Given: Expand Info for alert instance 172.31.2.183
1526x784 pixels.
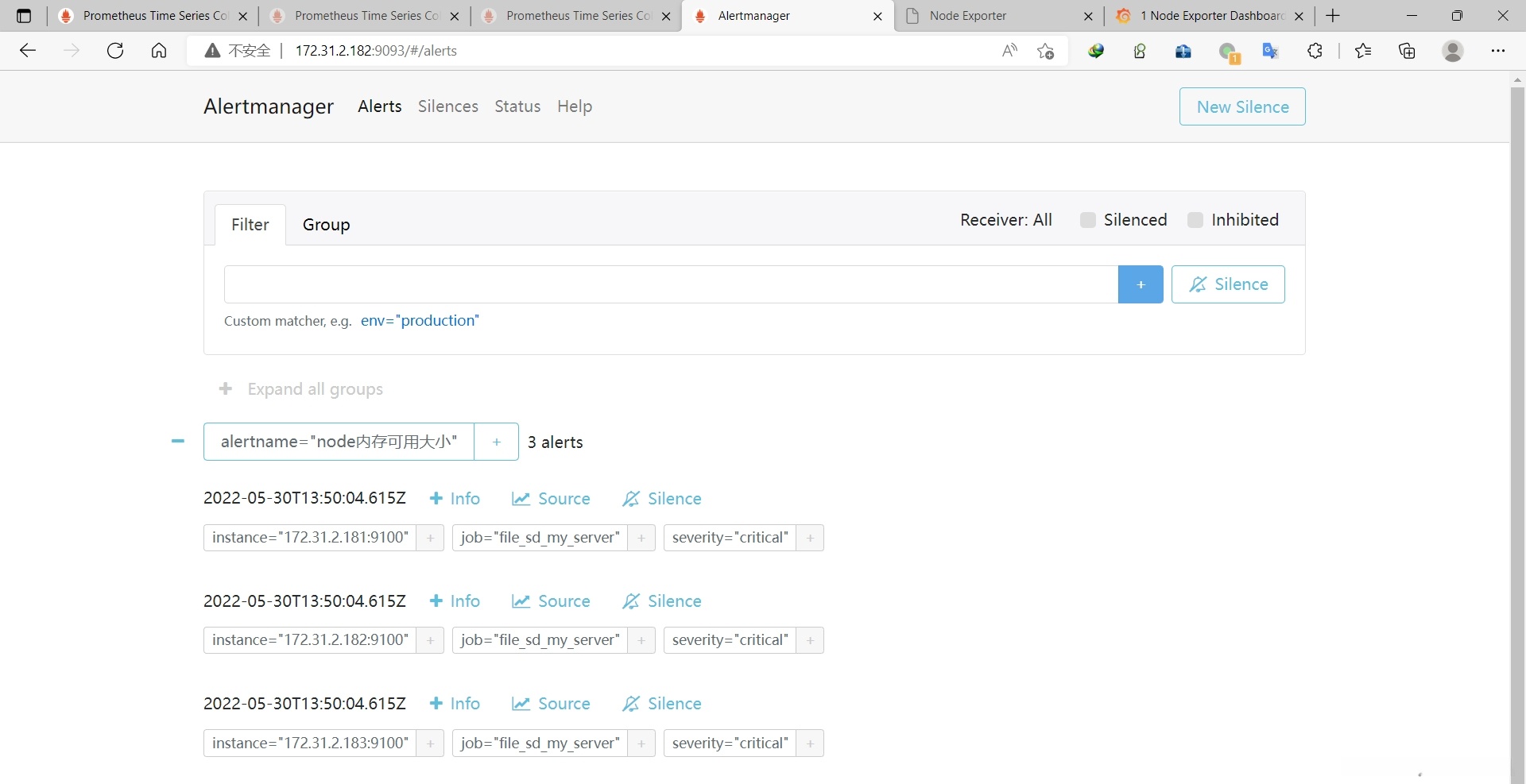Looking at the screenshot, I should (455, 704).
